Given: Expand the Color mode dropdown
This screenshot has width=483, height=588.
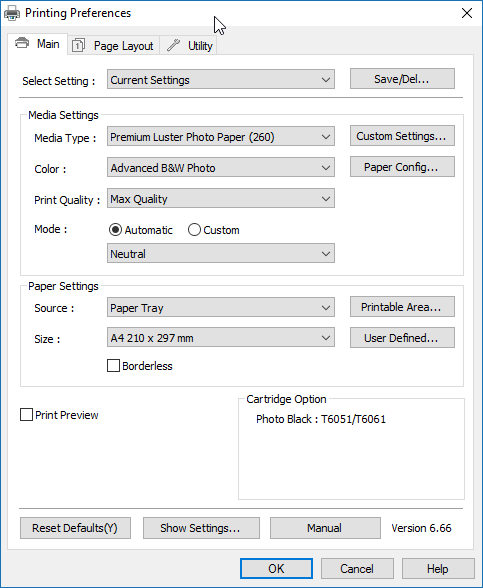Looking at the screenshot, I should (221, 168).
